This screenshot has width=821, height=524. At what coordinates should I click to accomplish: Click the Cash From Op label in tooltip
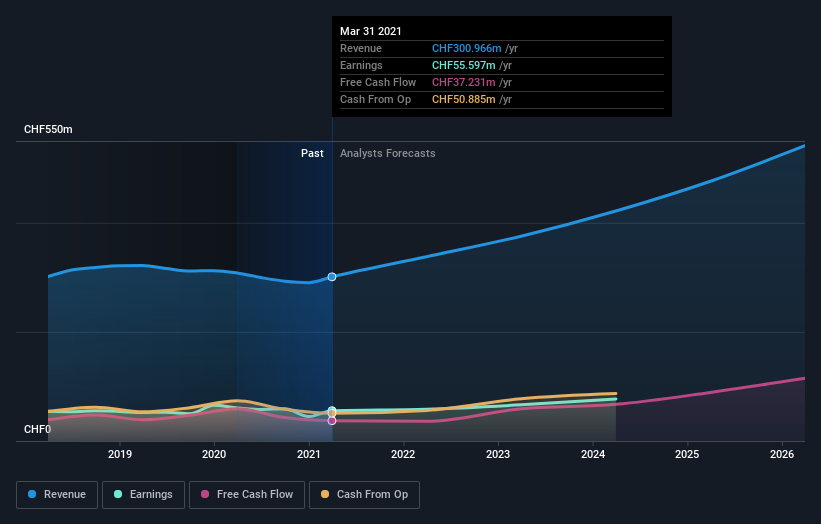pos(375,99)
